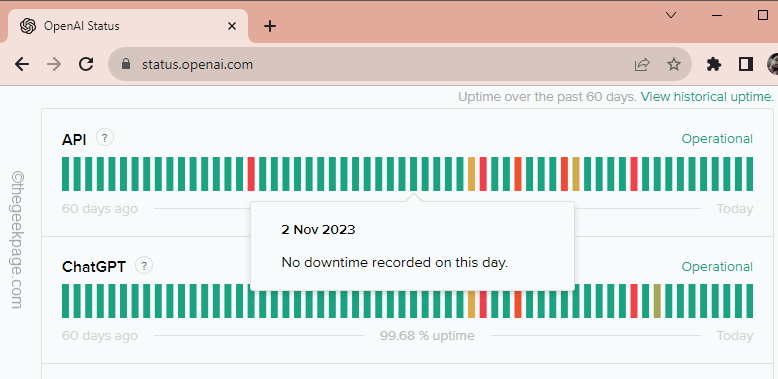778x379 pixels.
Task: Click No downtime recorded on this day text
Action: pyautogui.click(x=395, y=262)
